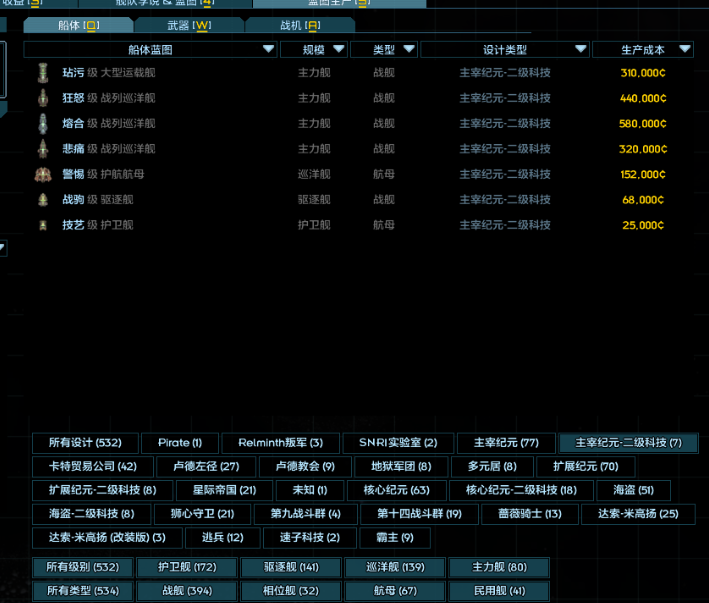Click the 熔合 battlecruiser ship icon
The height and width of the screenshot is (603, 709).
click(43, 123)
